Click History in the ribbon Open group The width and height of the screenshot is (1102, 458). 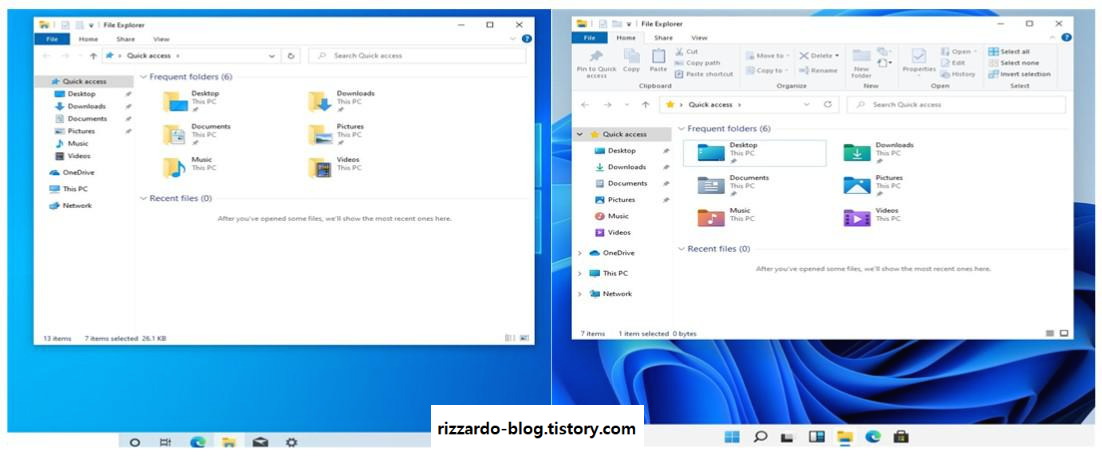(x=958, y=74)
